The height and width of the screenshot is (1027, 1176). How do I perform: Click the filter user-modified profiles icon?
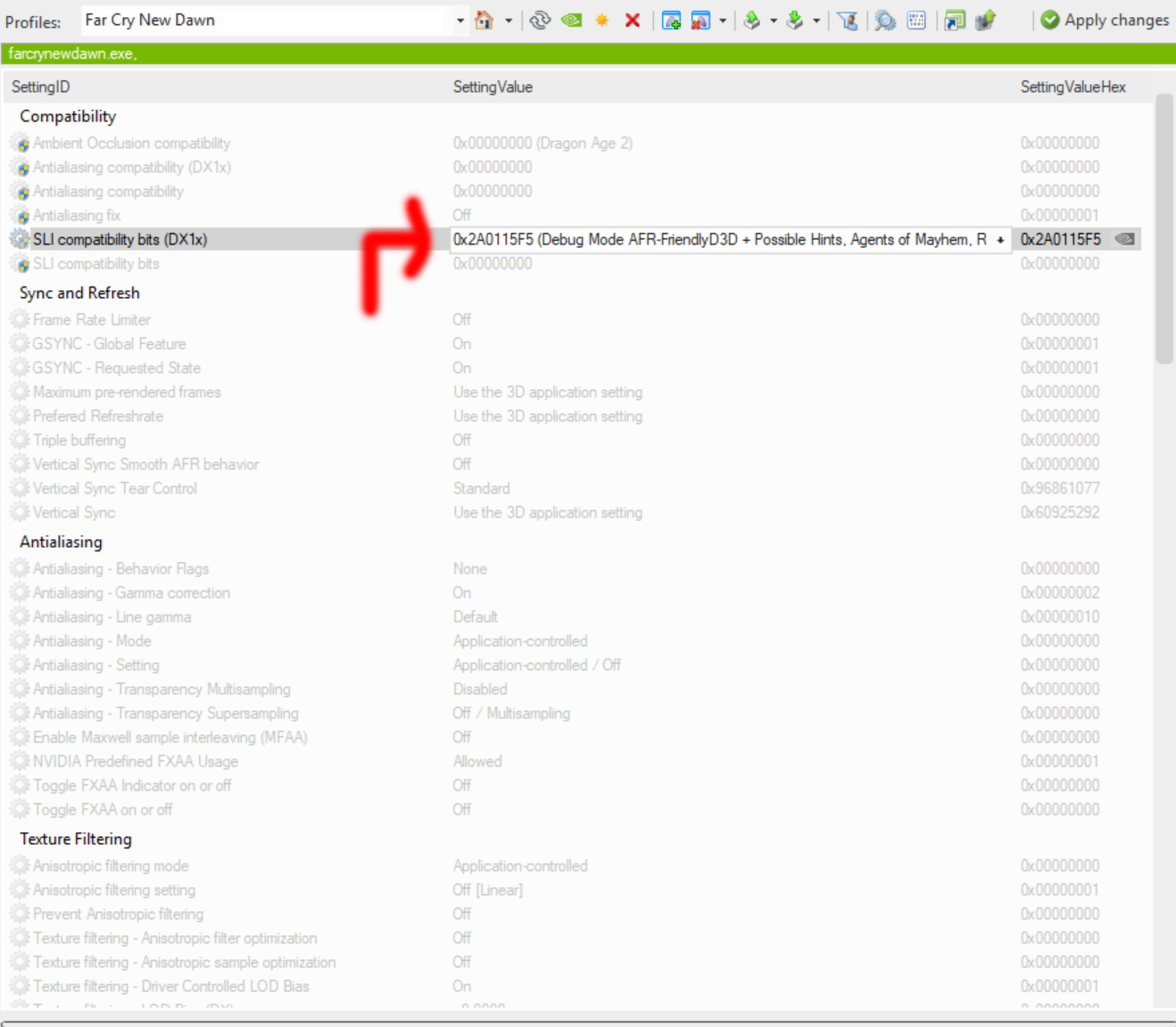click(848, 20)
